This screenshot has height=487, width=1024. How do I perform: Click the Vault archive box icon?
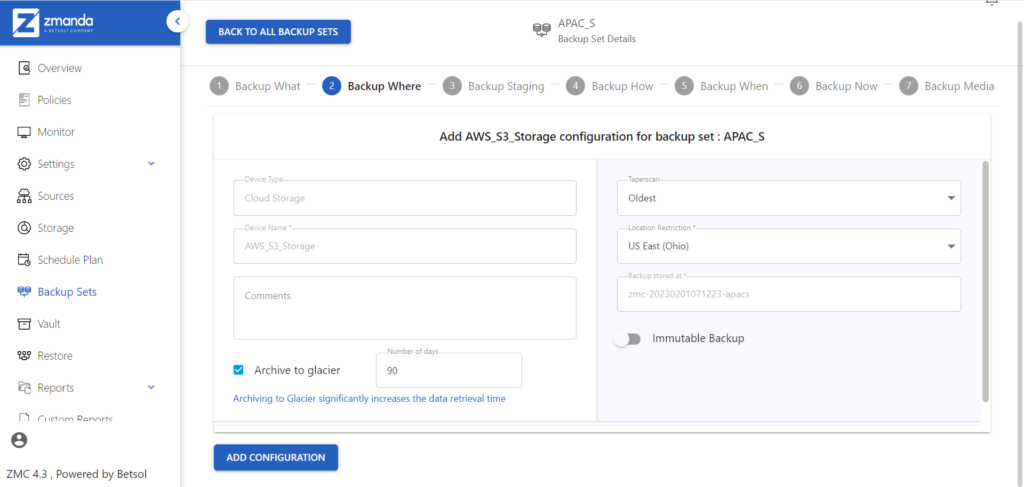(x=24, y=324)
